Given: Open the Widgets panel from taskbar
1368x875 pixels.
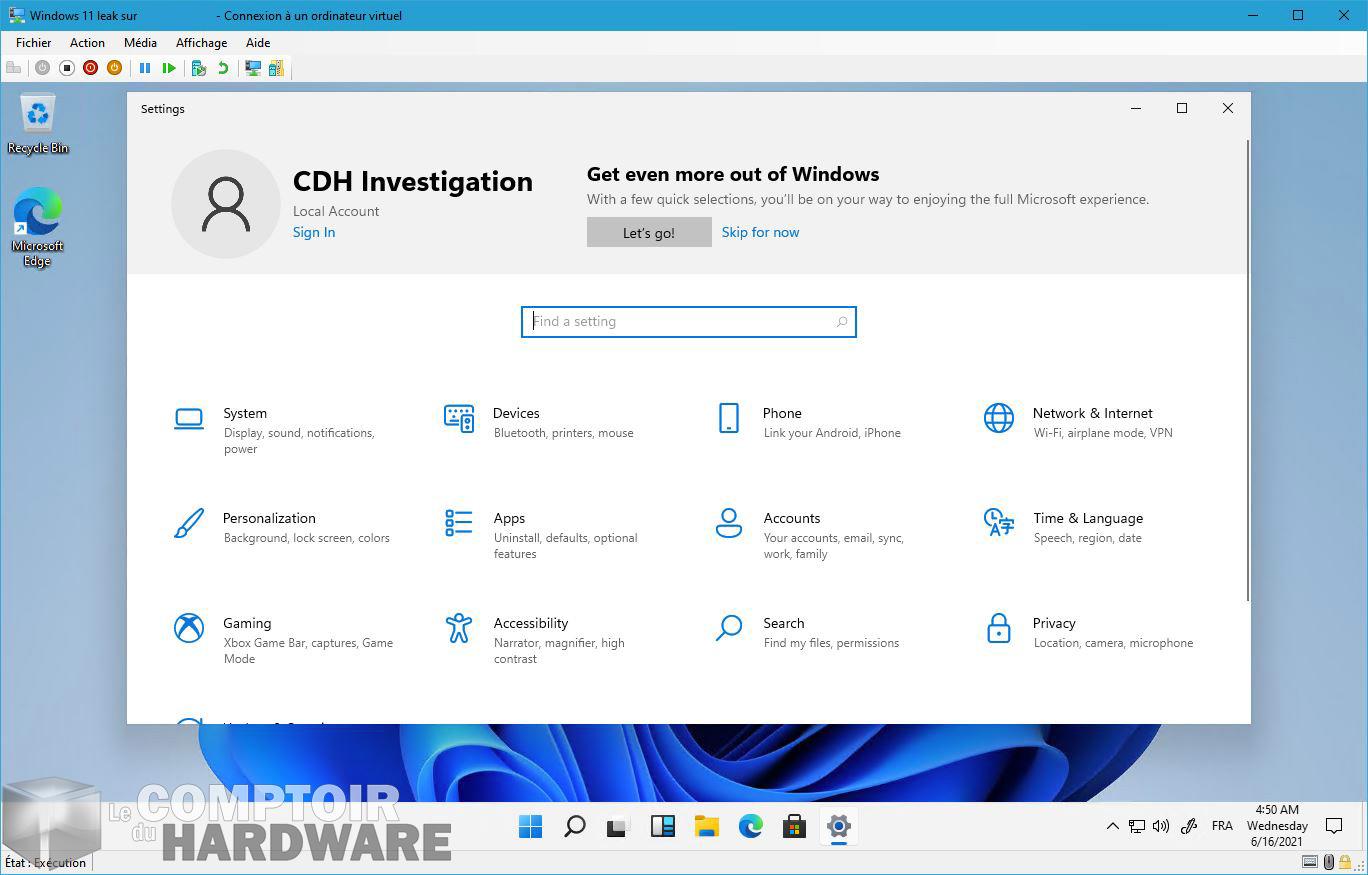Looking at the screenshot, I should 662,826.
